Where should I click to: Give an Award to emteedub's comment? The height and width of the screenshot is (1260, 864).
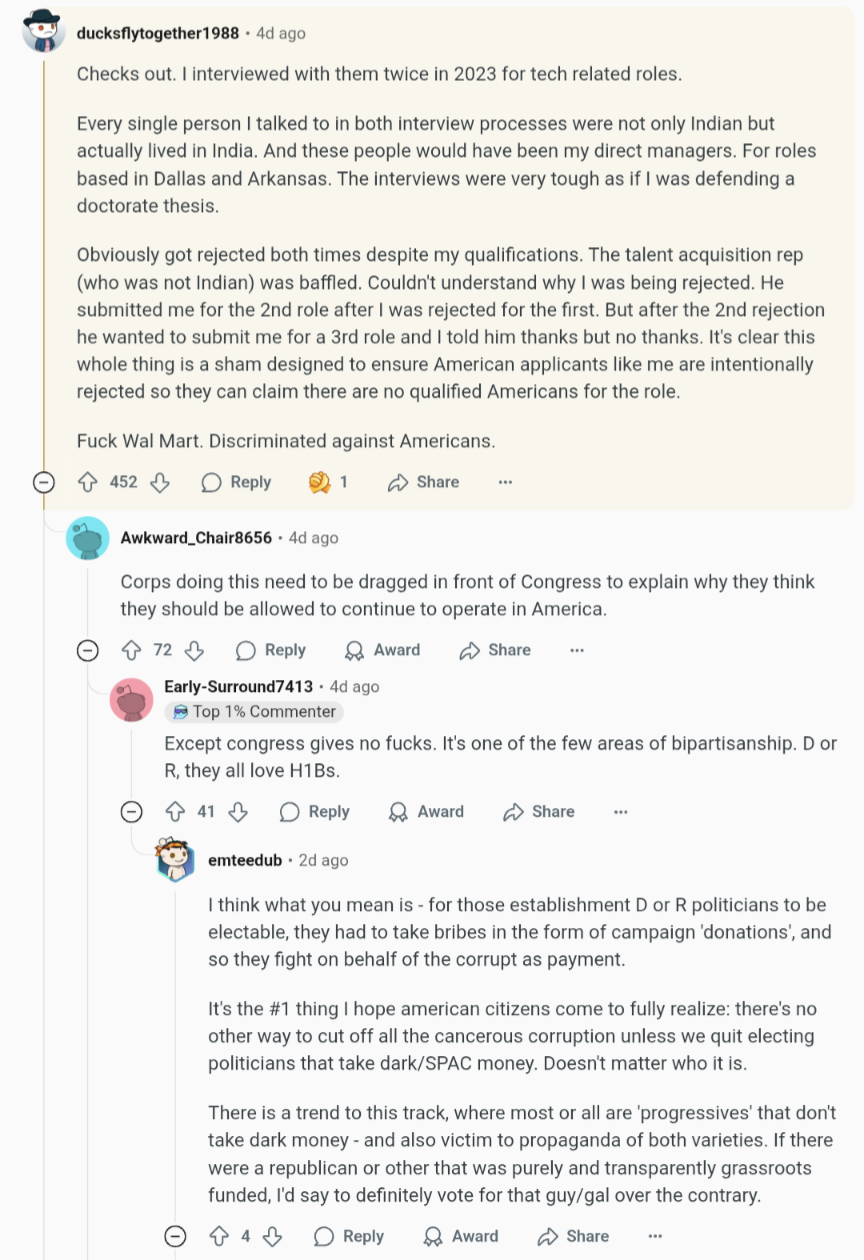point(461,1236)
